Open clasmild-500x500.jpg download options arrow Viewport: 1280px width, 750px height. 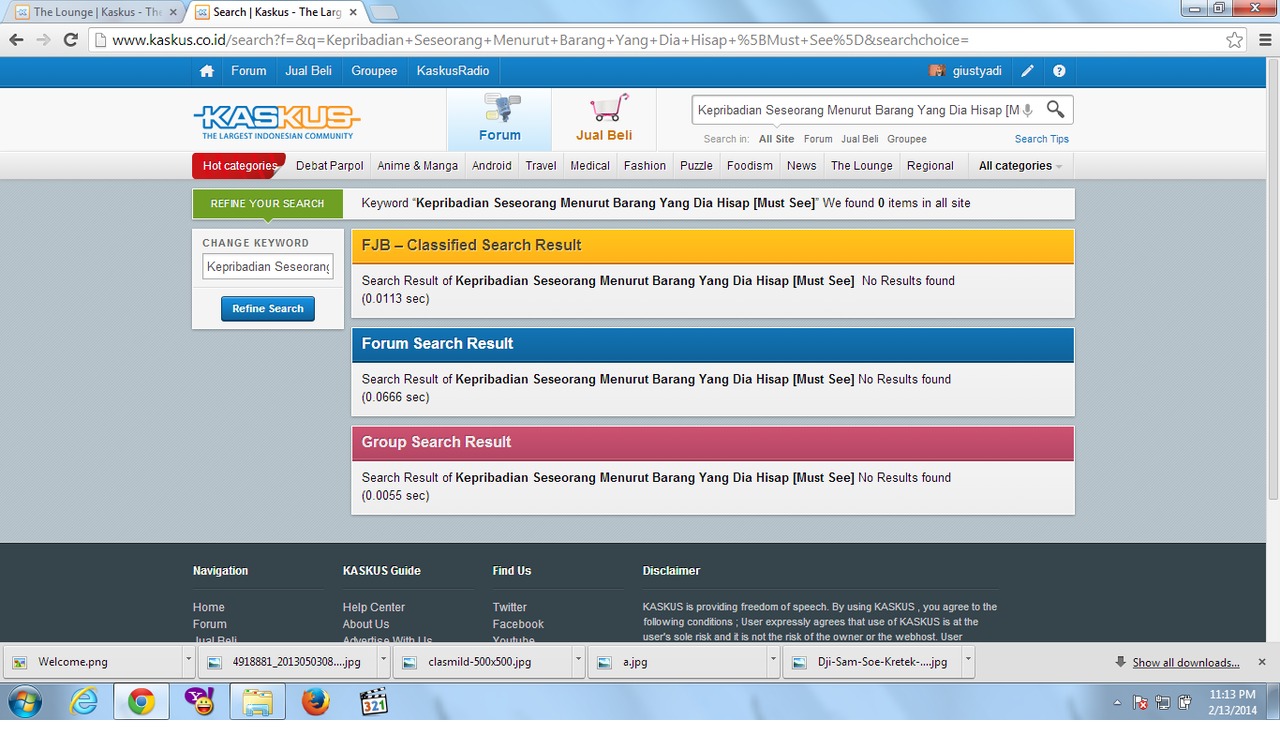tap(578, 661)
